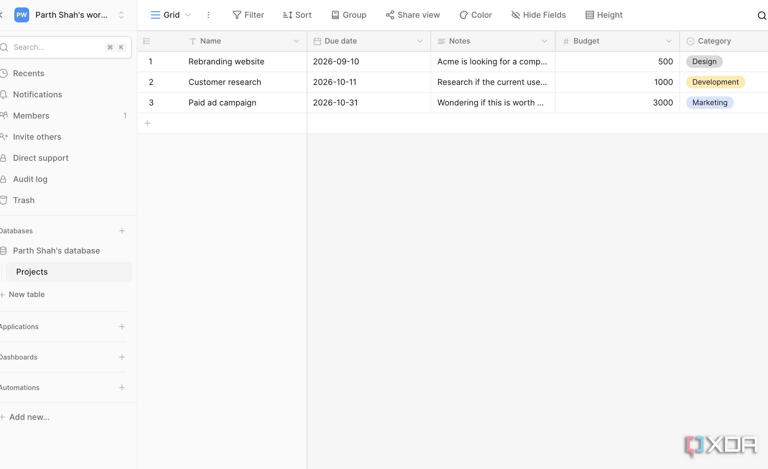Viewport: 768px width, 469px height.
Task: Select row number 2
Action: click(151, 82)
